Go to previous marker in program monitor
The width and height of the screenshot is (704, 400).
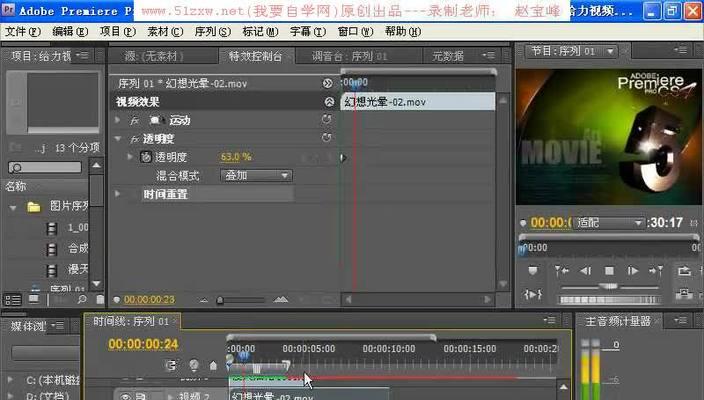pyautogui.click(x=561, y=271)
